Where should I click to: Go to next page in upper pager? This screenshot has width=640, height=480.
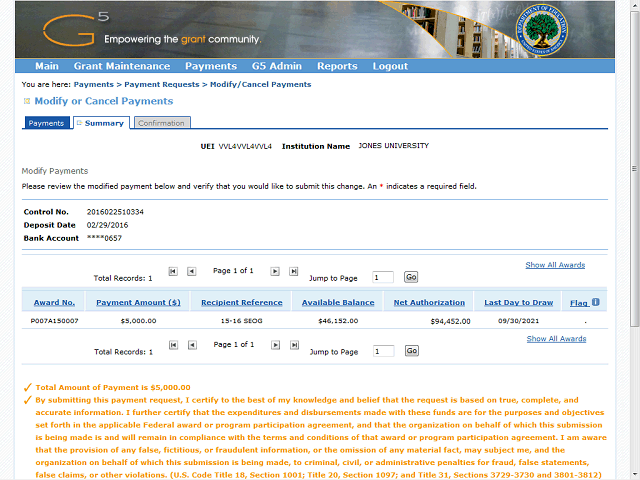coord(275,271)
